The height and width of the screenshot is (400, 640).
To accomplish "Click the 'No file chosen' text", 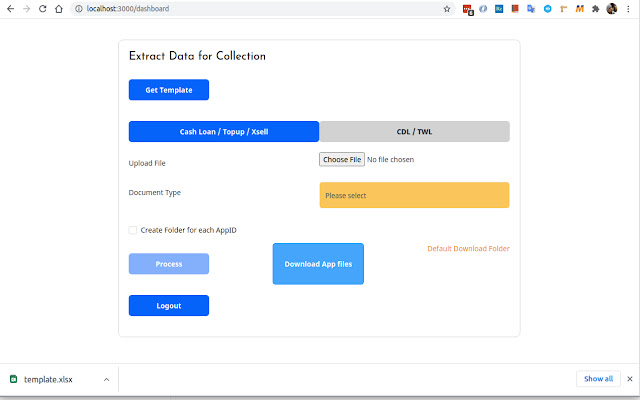I will [390, 160].
